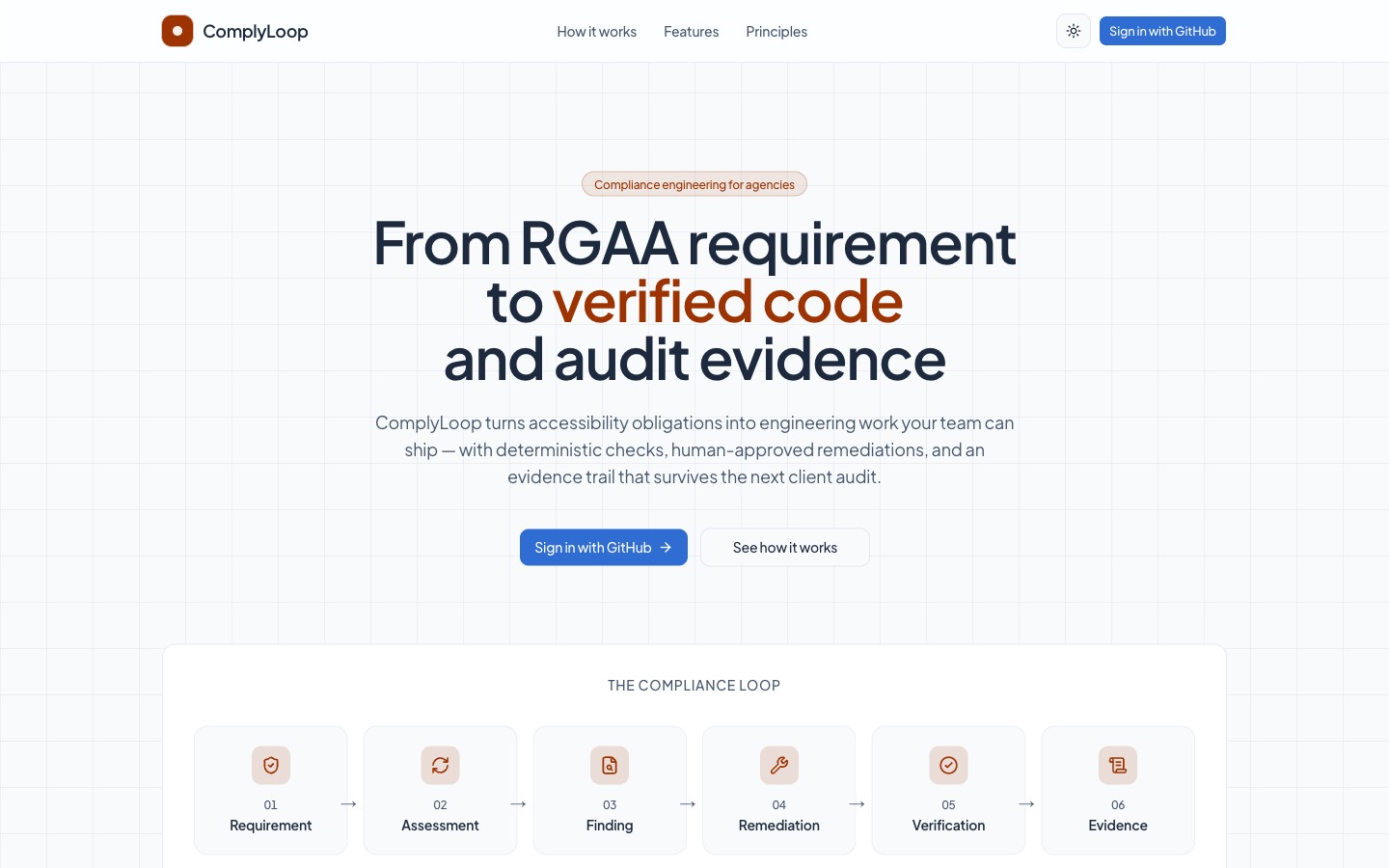Viewport: 1389px width, 868px height.
Task: Click the Verification step label
Action: tap(949, 826)
